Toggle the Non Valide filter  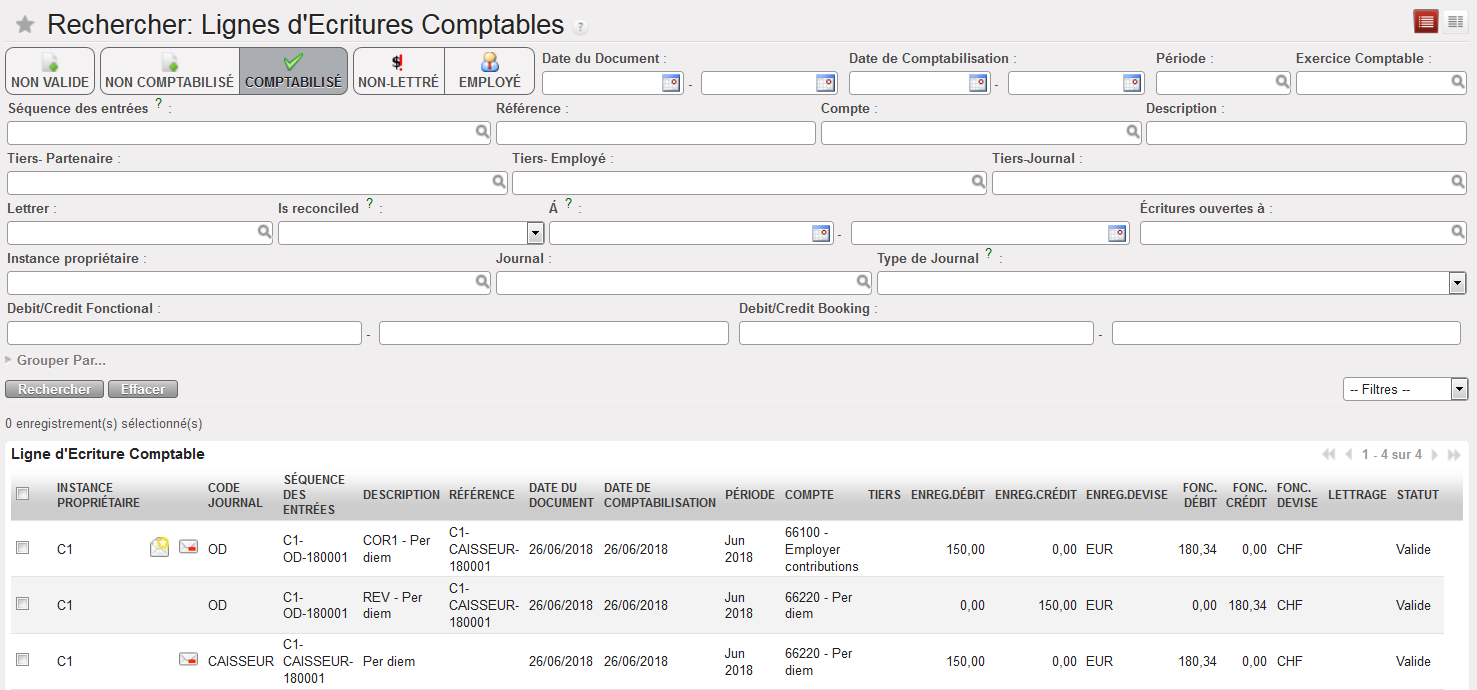click(x=50, y=72)
